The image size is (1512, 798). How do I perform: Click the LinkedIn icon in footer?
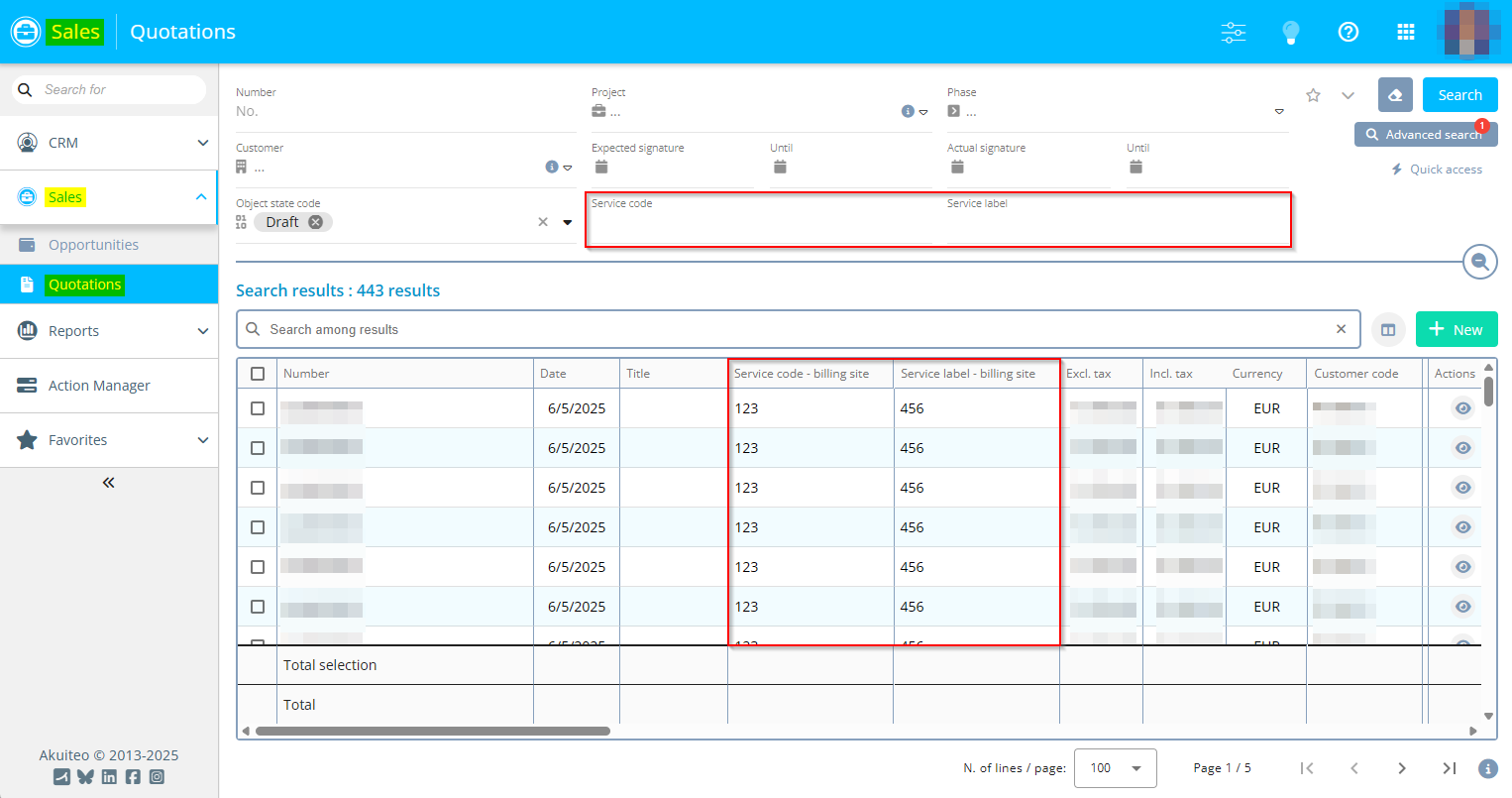pos(109,777)
